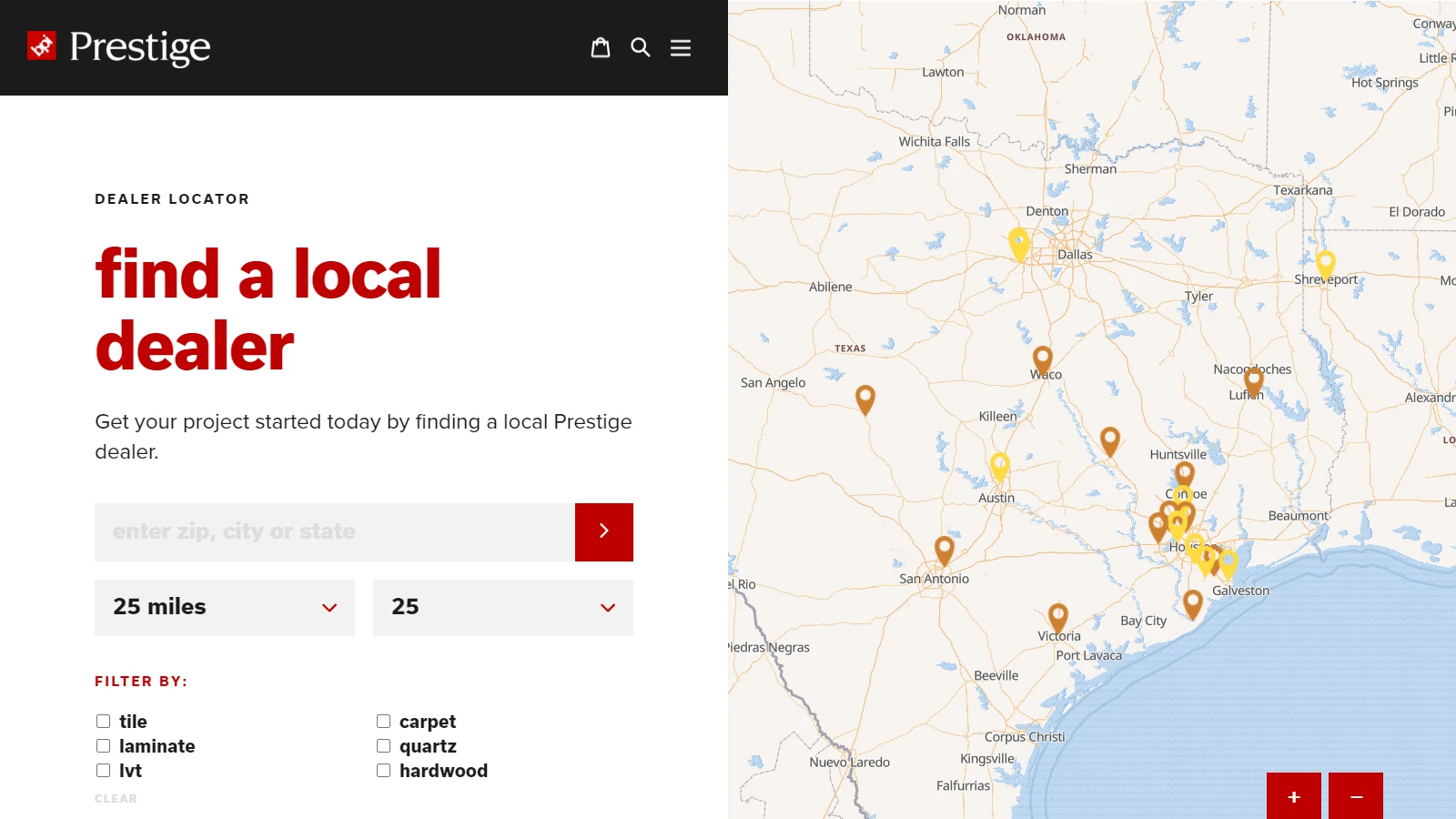
Task: Click the Lawton label on the map
Action: pyautogui.click(x=943, y=72)
